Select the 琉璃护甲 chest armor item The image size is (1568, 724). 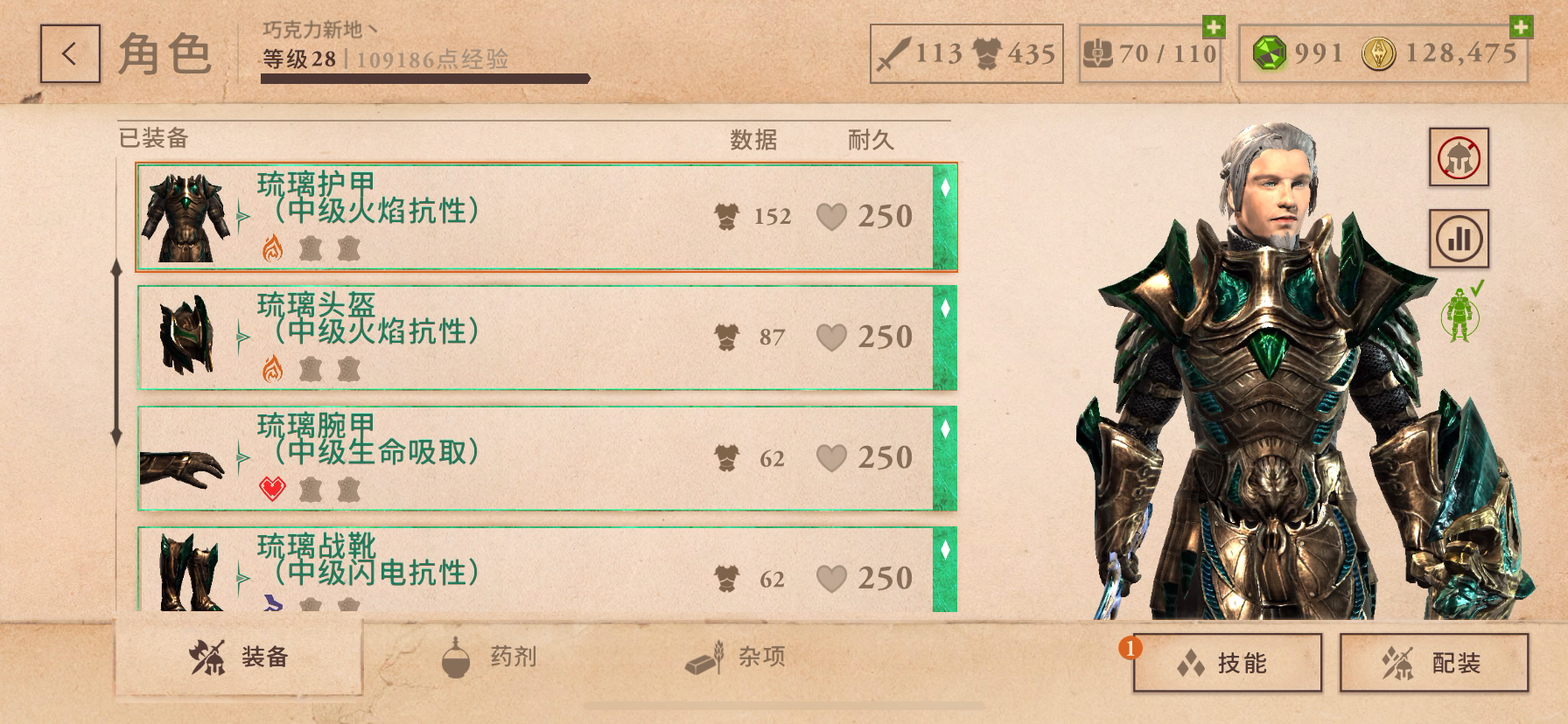point(546,217)
